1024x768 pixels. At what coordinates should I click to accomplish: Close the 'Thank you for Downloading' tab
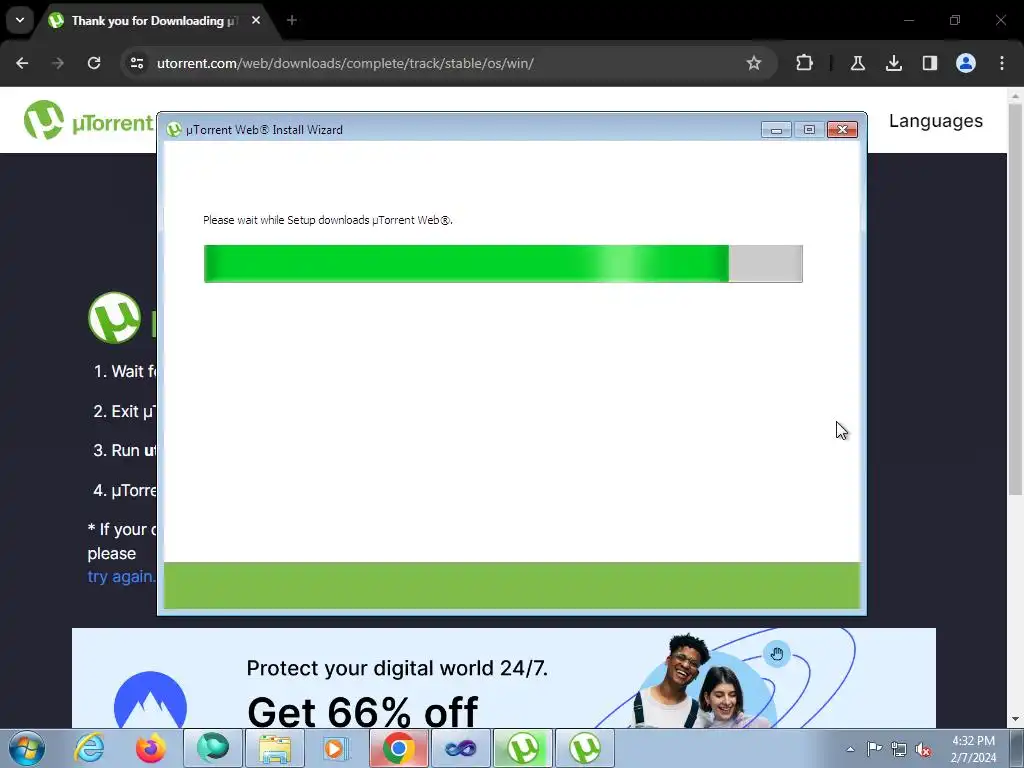point(256,20)
